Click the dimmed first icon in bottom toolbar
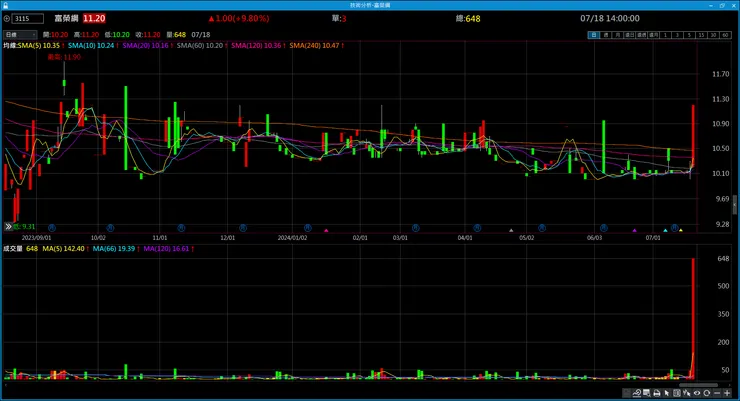This screenshot has height=401, width=740. [x=626, y=393]
